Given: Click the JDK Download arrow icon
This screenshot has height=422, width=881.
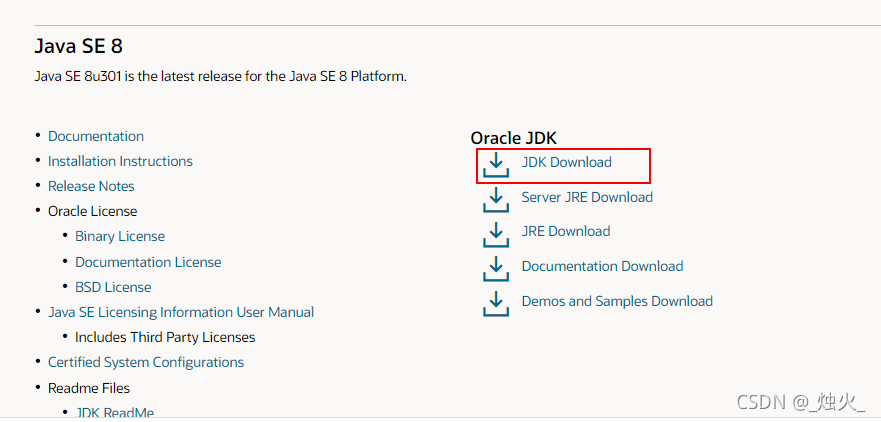Looking at the screenshot, I should point(496,165).
